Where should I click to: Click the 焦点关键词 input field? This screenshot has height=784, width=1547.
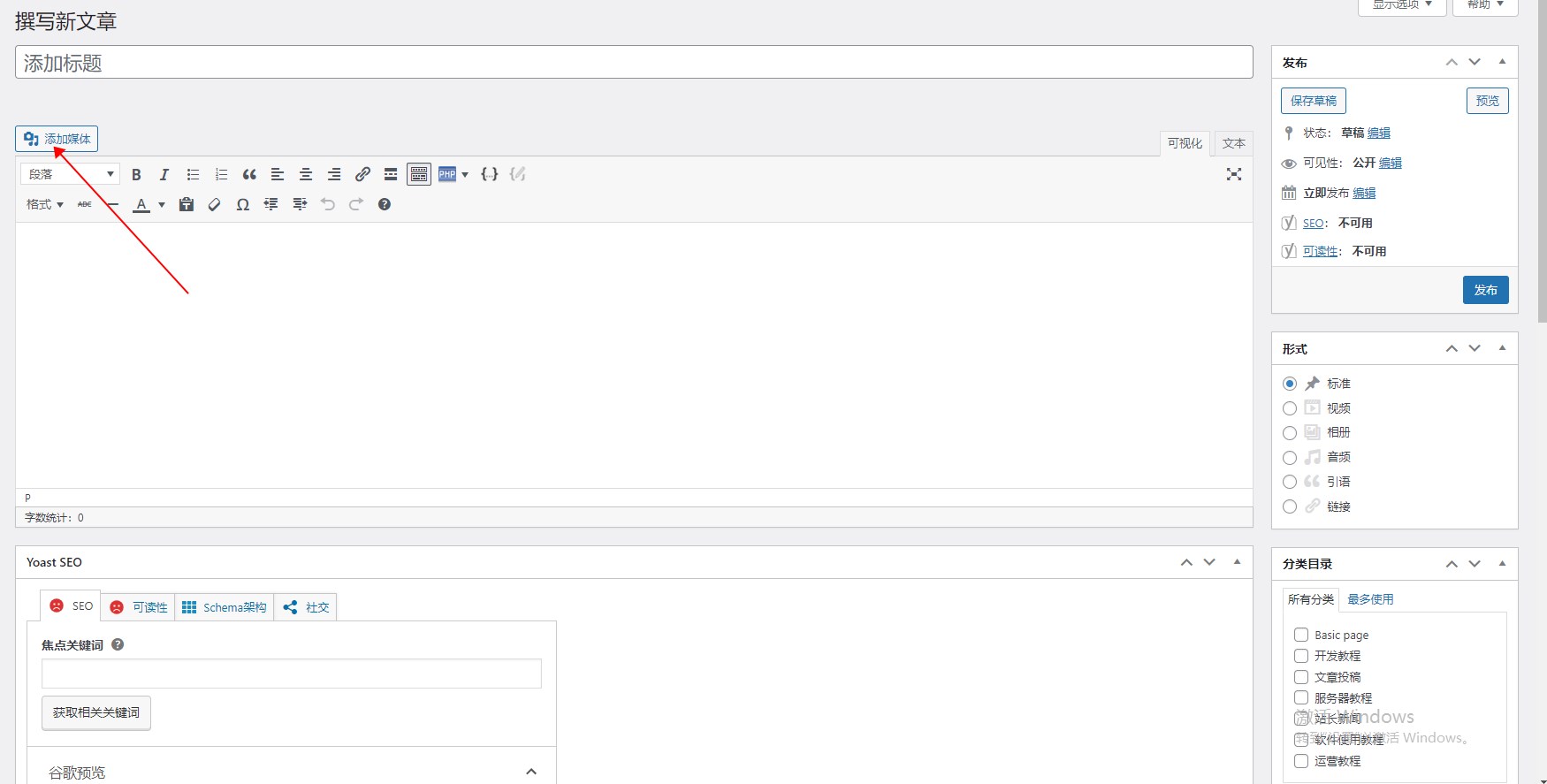point(292,674)
